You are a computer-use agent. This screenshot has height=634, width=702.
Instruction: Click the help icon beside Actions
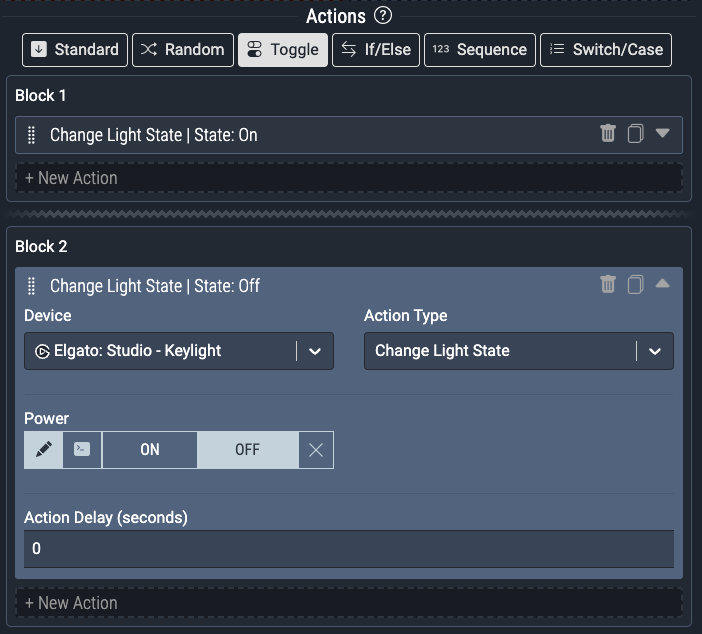[382, 16]
